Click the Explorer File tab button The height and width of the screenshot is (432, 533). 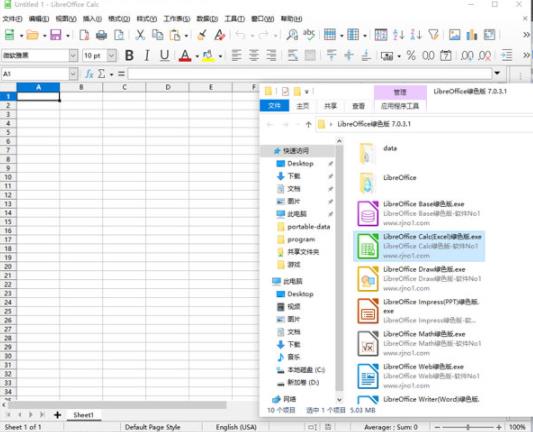[x=274, y=106]
